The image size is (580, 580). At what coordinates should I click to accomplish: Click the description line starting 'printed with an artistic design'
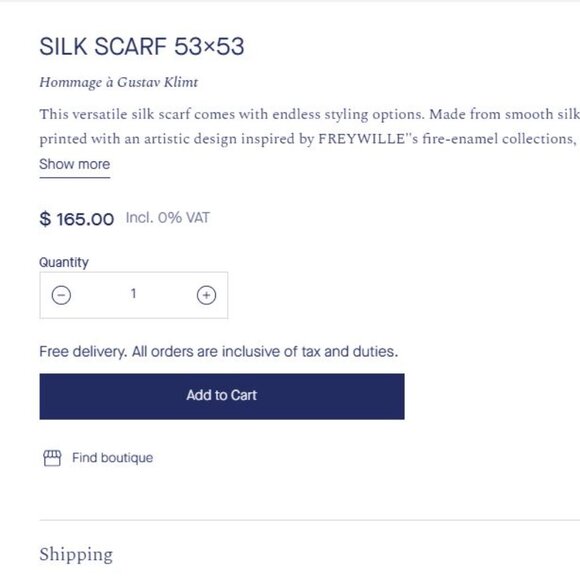pyautogui.click(x=310, y=139)
